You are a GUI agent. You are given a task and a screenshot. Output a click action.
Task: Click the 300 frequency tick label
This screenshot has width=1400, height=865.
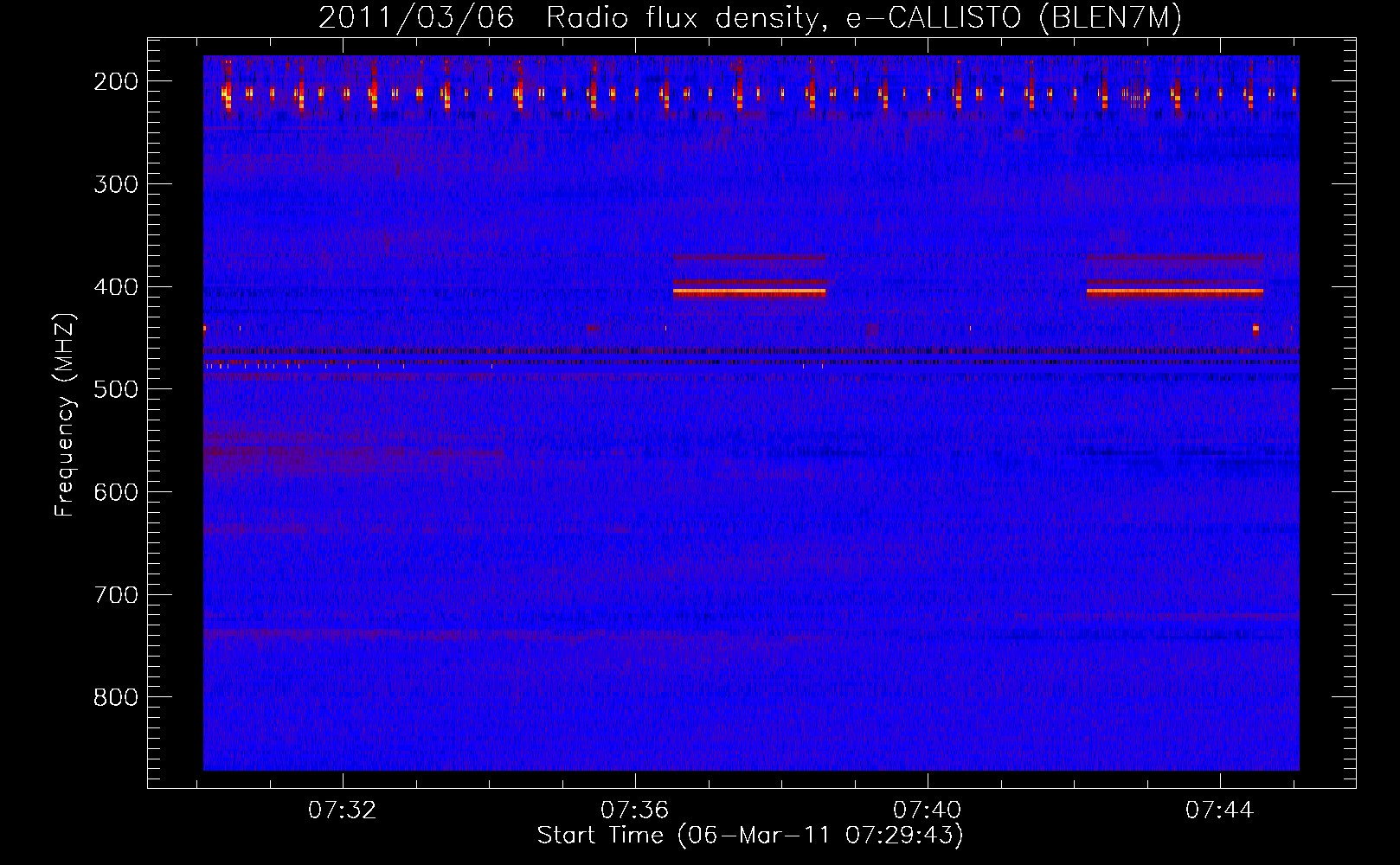116,184
